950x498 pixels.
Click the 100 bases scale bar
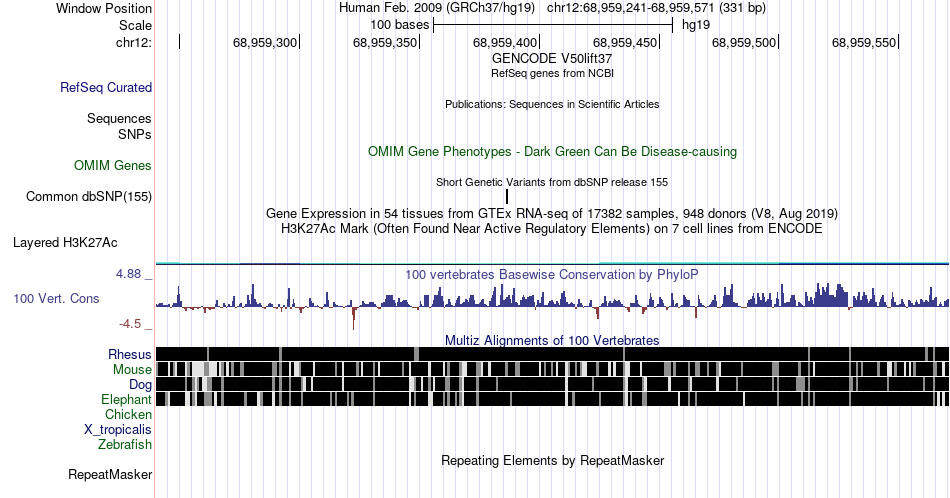pos(553,25)
